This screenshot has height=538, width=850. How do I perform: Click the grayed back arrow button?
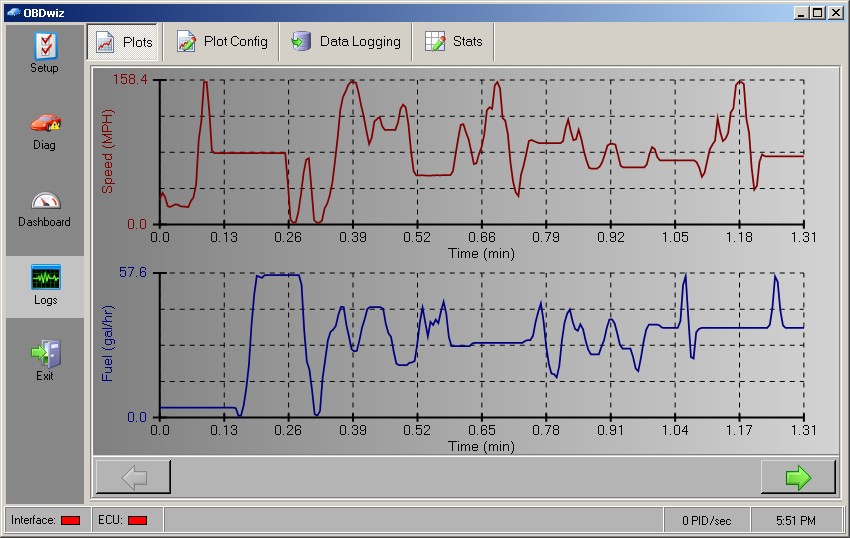(133, 477)
